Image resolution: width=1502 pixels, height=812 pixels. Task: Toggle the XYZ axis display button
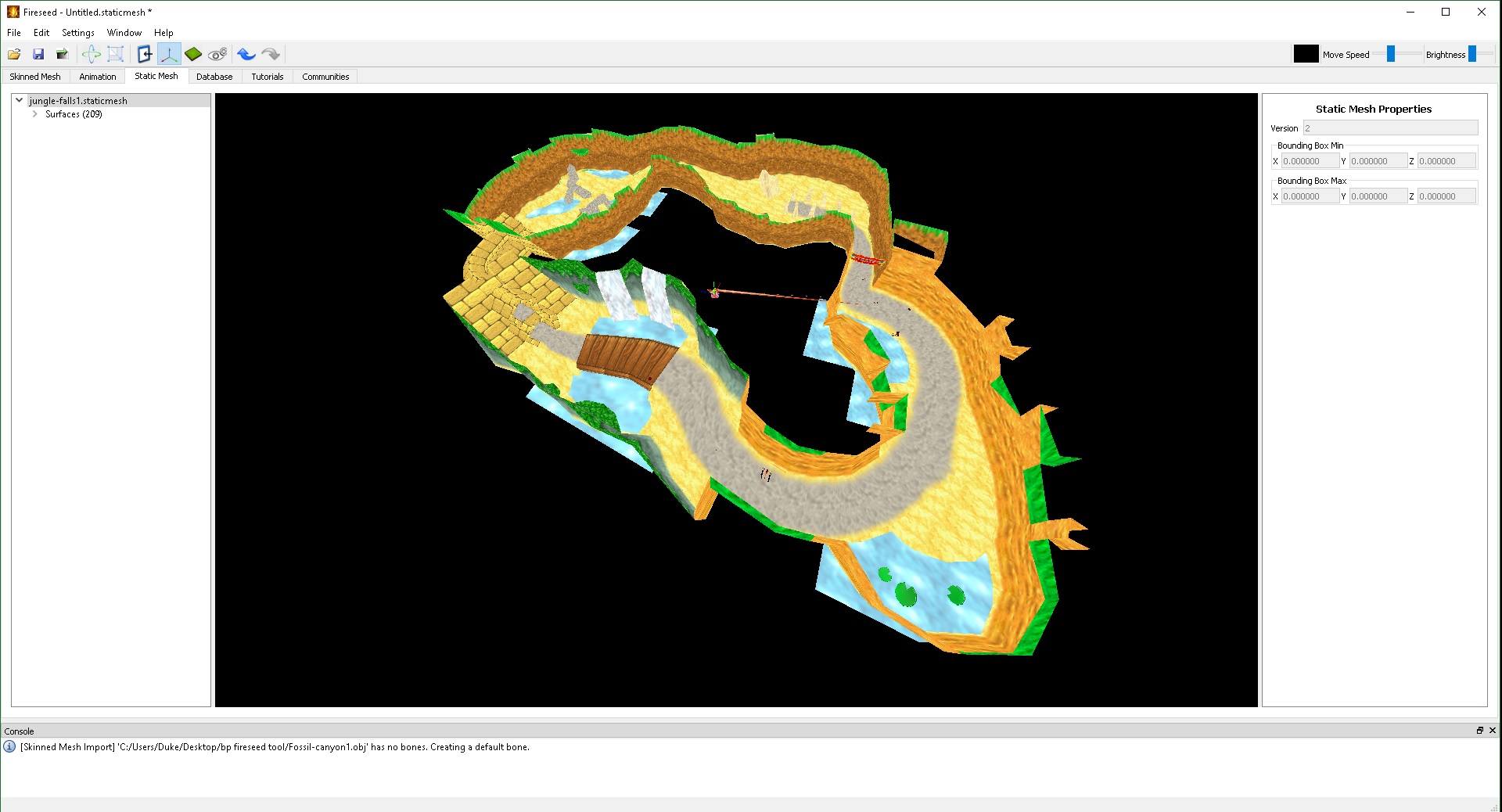169,54
